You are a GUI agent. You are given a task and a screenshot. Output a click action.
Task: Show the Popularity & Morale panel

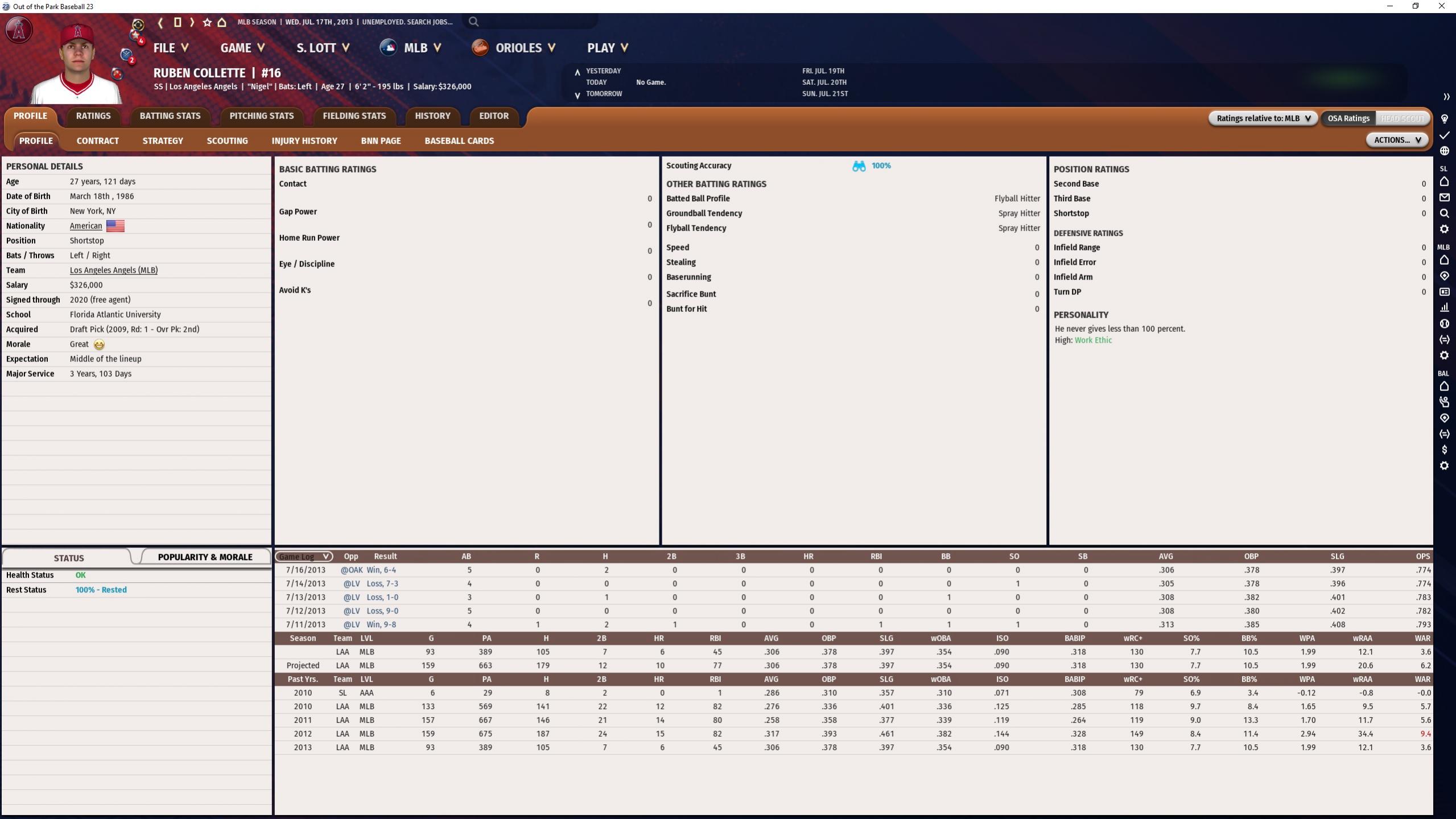pyautogui.click(x=205, y=557)
